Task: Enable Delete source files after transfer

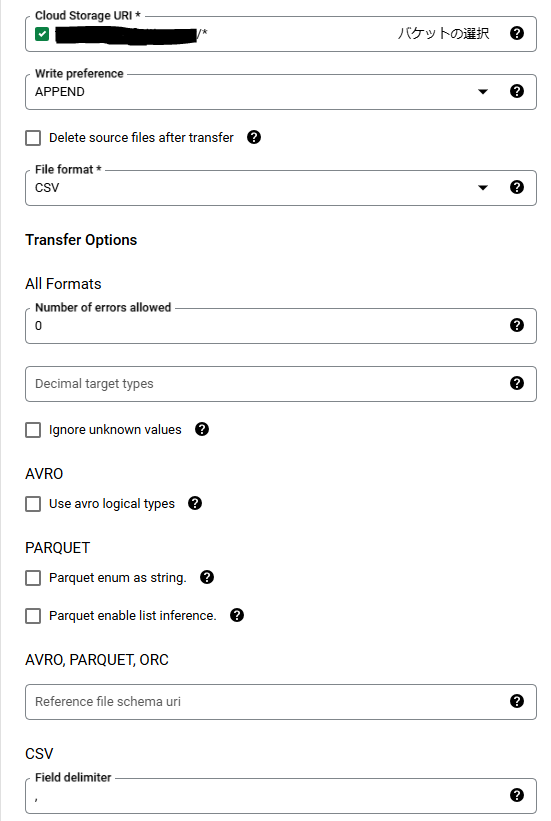Action: click(x=33, y=138)
